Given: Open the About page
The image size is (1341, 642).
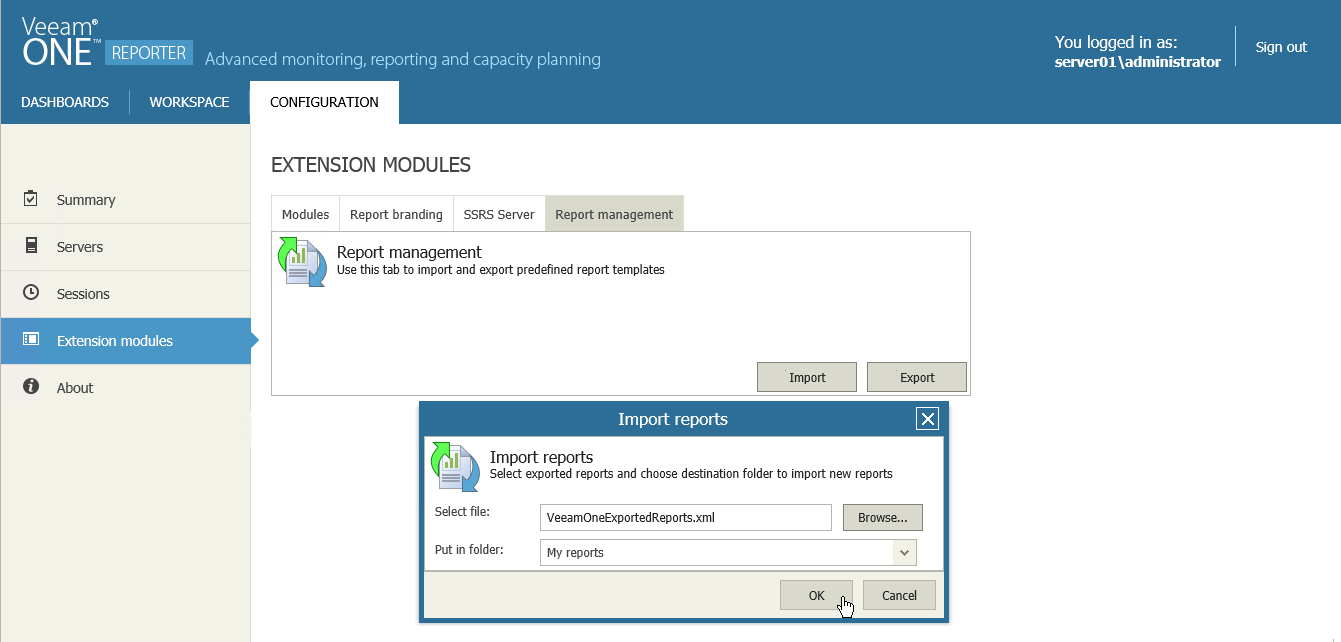Looking at the screenshot, I should [x=125, y=388].
